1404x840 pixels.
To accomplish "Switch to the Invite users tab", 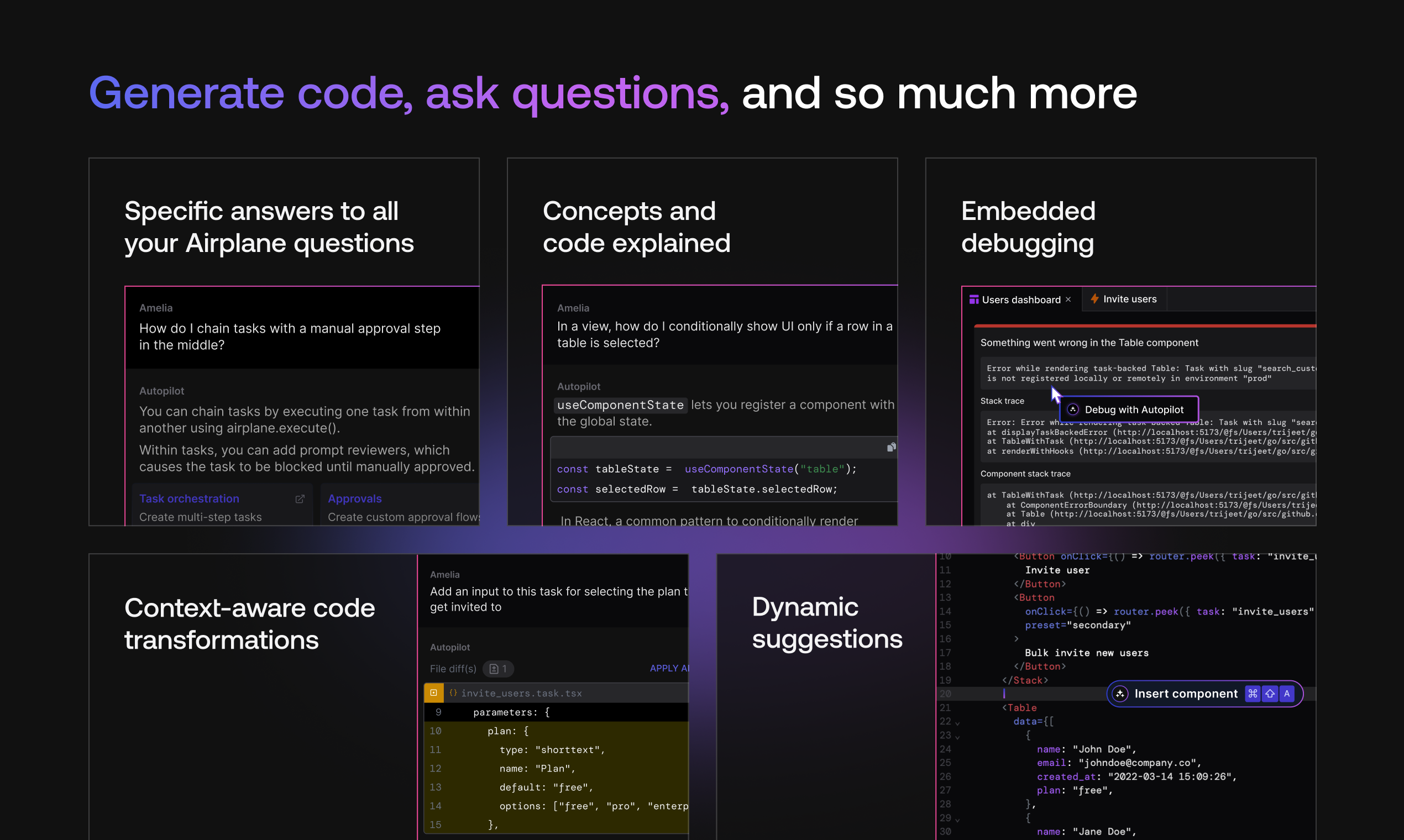I will click(1129, 299).
